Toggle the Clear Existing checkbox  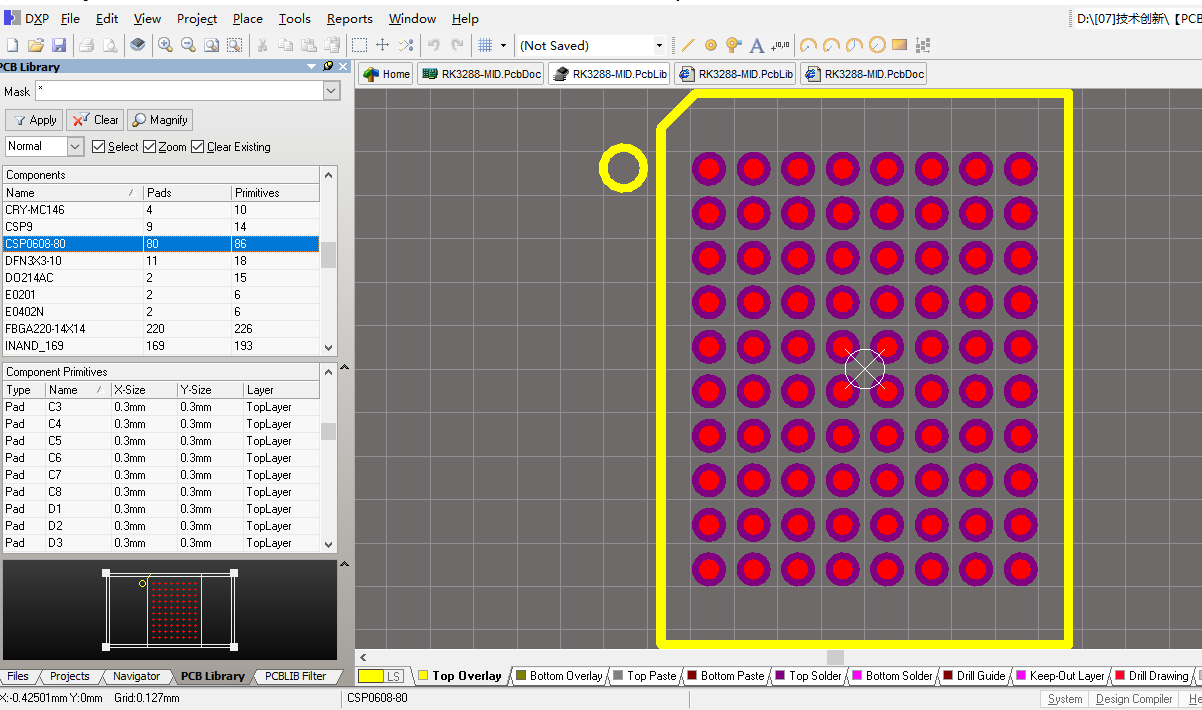click(197, 147)
